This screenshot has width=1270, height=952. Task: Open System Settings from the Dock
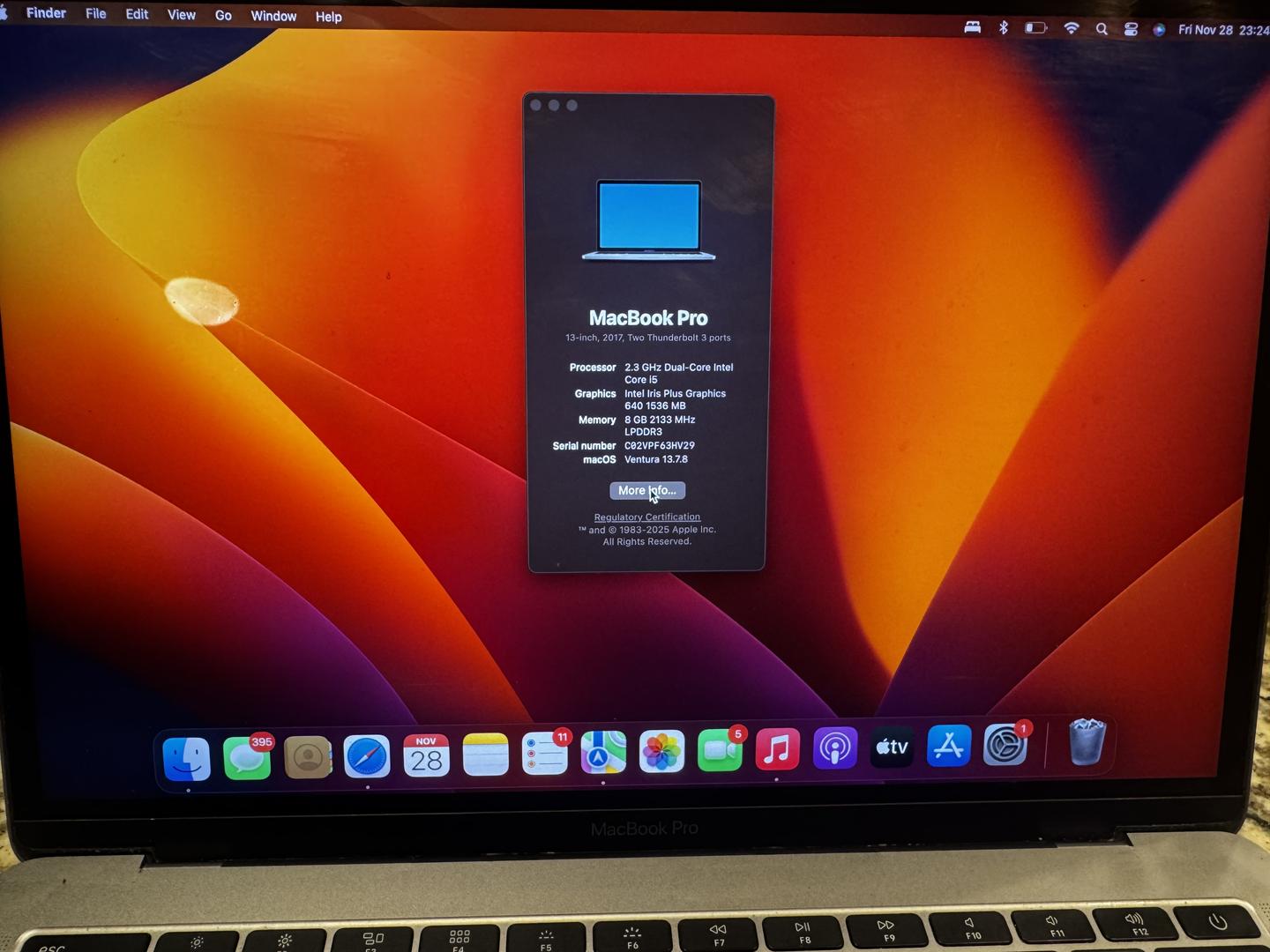point(1005,746)
